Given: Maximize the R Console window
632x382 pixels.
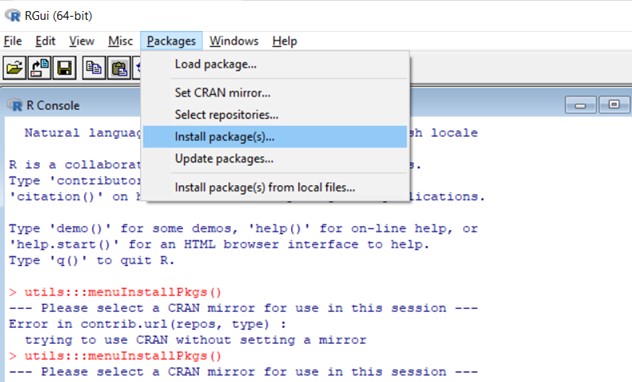Looking at the screenshot, I should (614, 105).
